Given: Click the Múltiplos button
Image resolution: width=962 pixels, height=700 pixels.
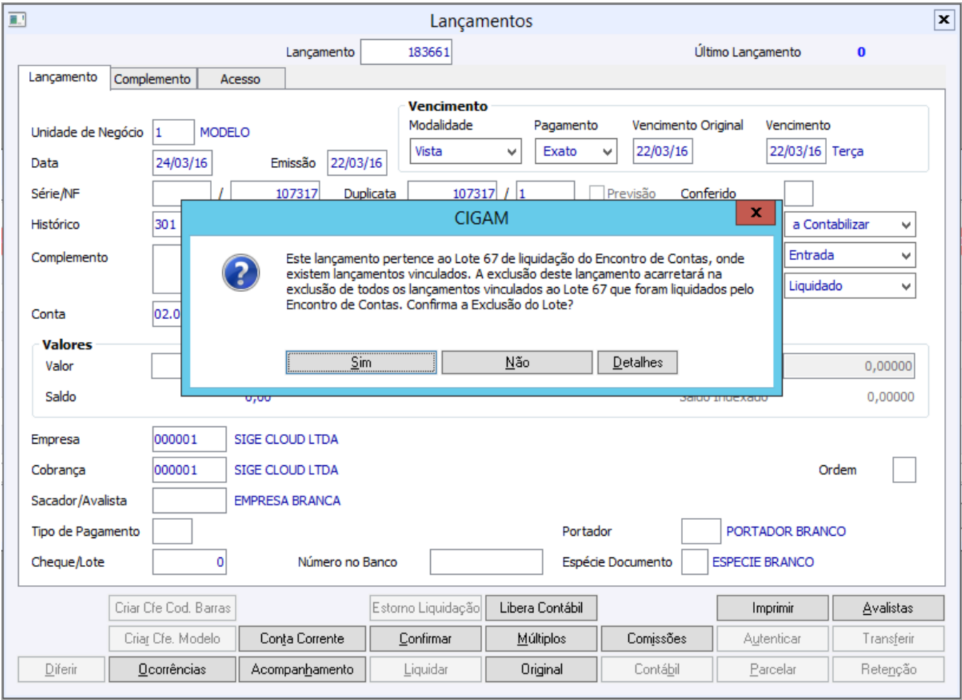Looking at the screenshot, I should tap(541, 639).
